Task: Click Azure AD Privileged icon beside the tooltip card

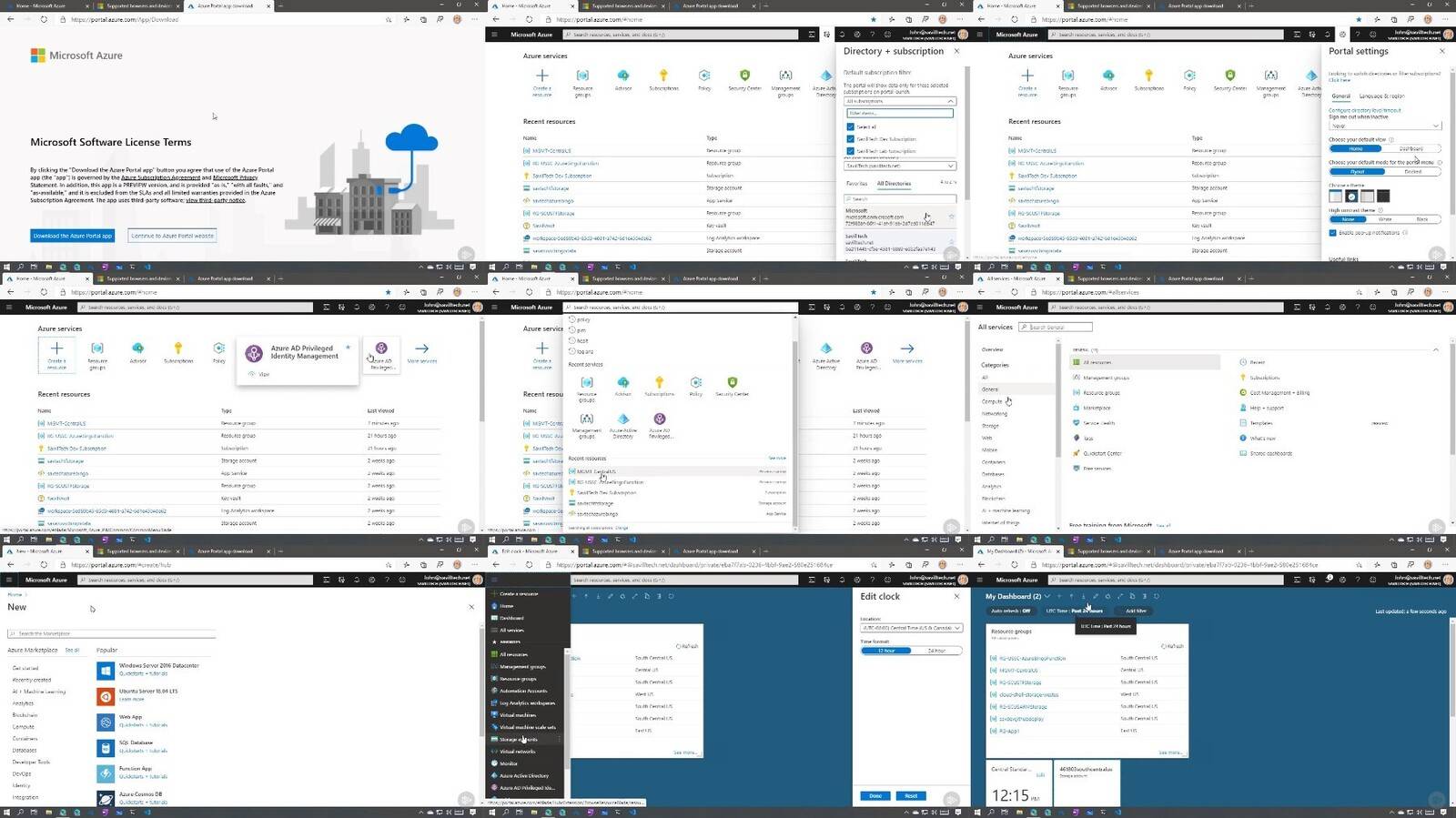Action: pyautogui.click(x=381, y=348)
